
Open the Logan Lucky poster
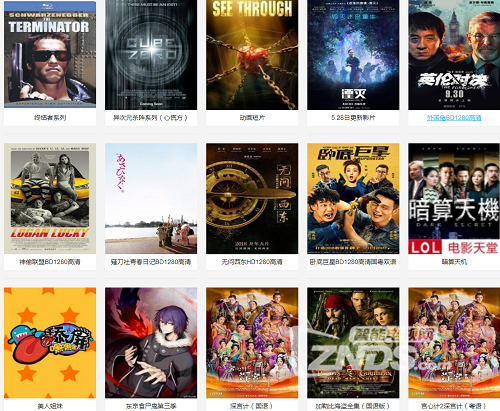(50, 199)
